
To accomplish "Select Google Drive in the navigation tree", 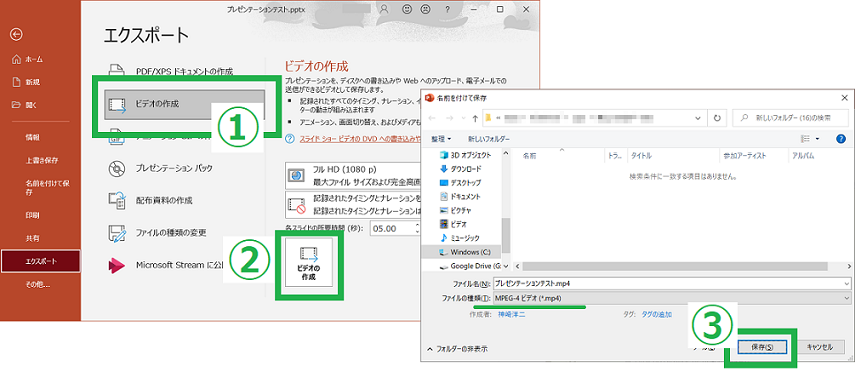I will point(470,266).
